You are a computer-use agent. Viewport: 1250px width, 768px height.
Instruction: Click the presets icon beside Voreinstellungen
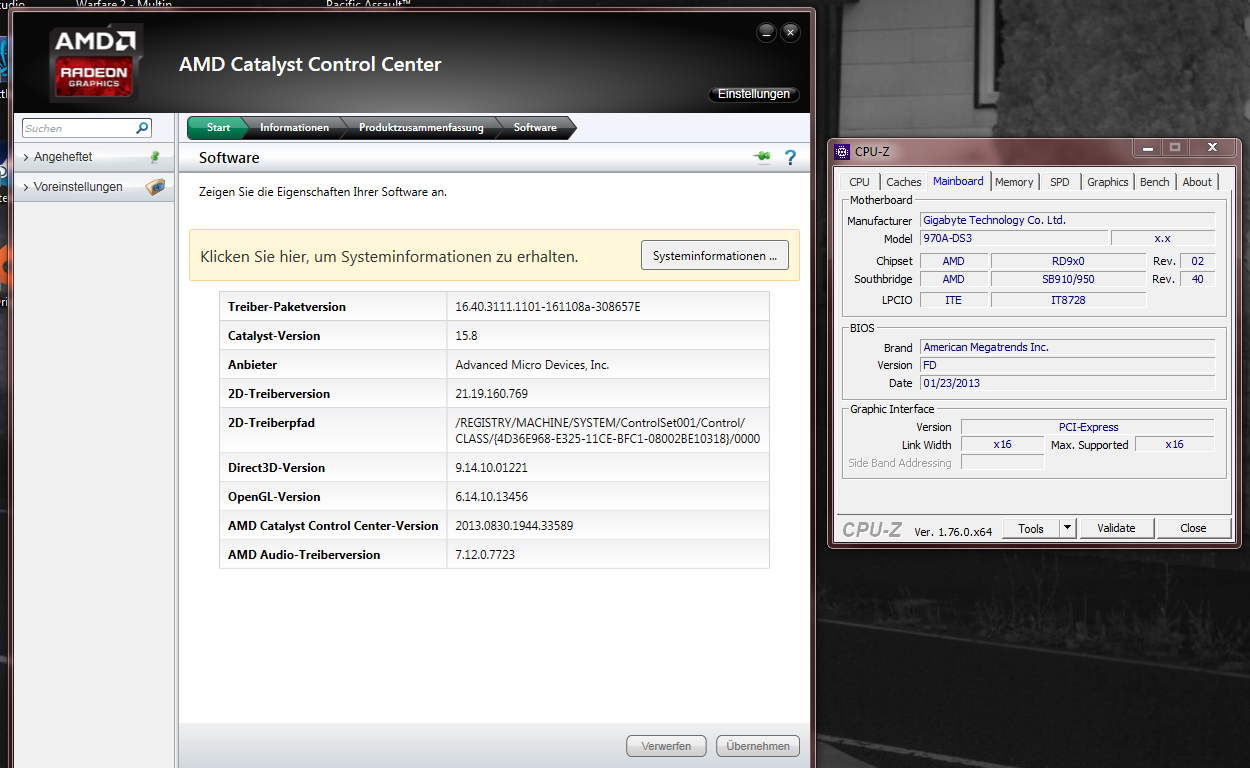point(155,187)
